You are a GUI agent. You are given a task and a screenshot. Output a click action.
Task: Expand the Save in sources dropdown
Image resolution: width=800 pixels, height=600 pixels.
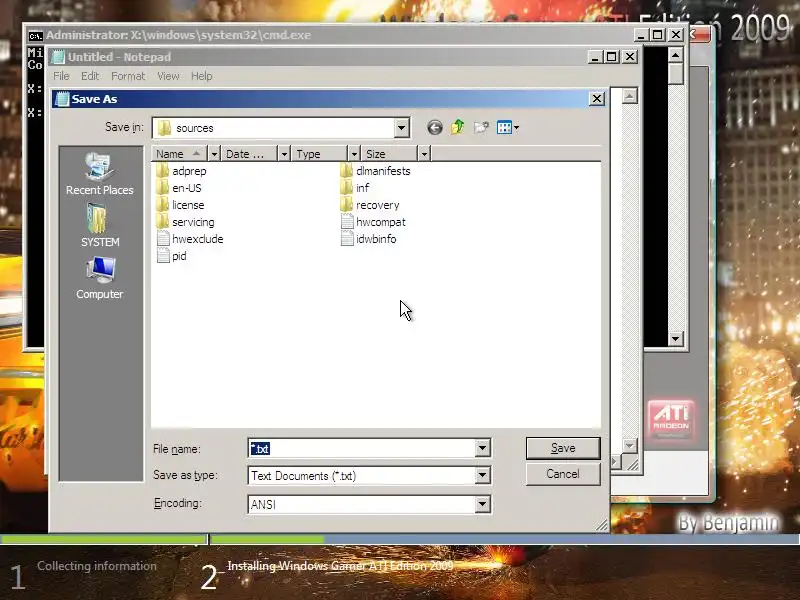click(402, 128)
